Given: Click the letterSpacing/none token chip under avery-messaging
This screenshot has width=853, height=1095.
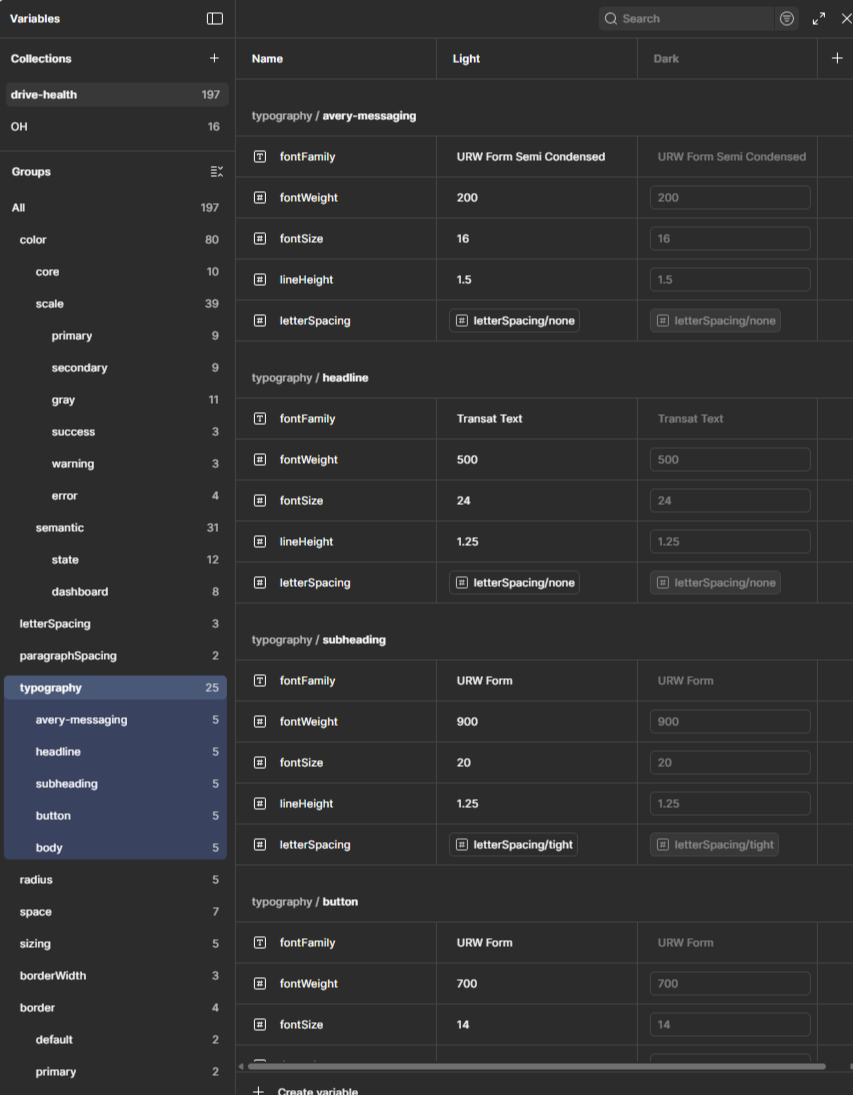Looking at the screenshot, I should pyautogui.click(x=513, y=320).
